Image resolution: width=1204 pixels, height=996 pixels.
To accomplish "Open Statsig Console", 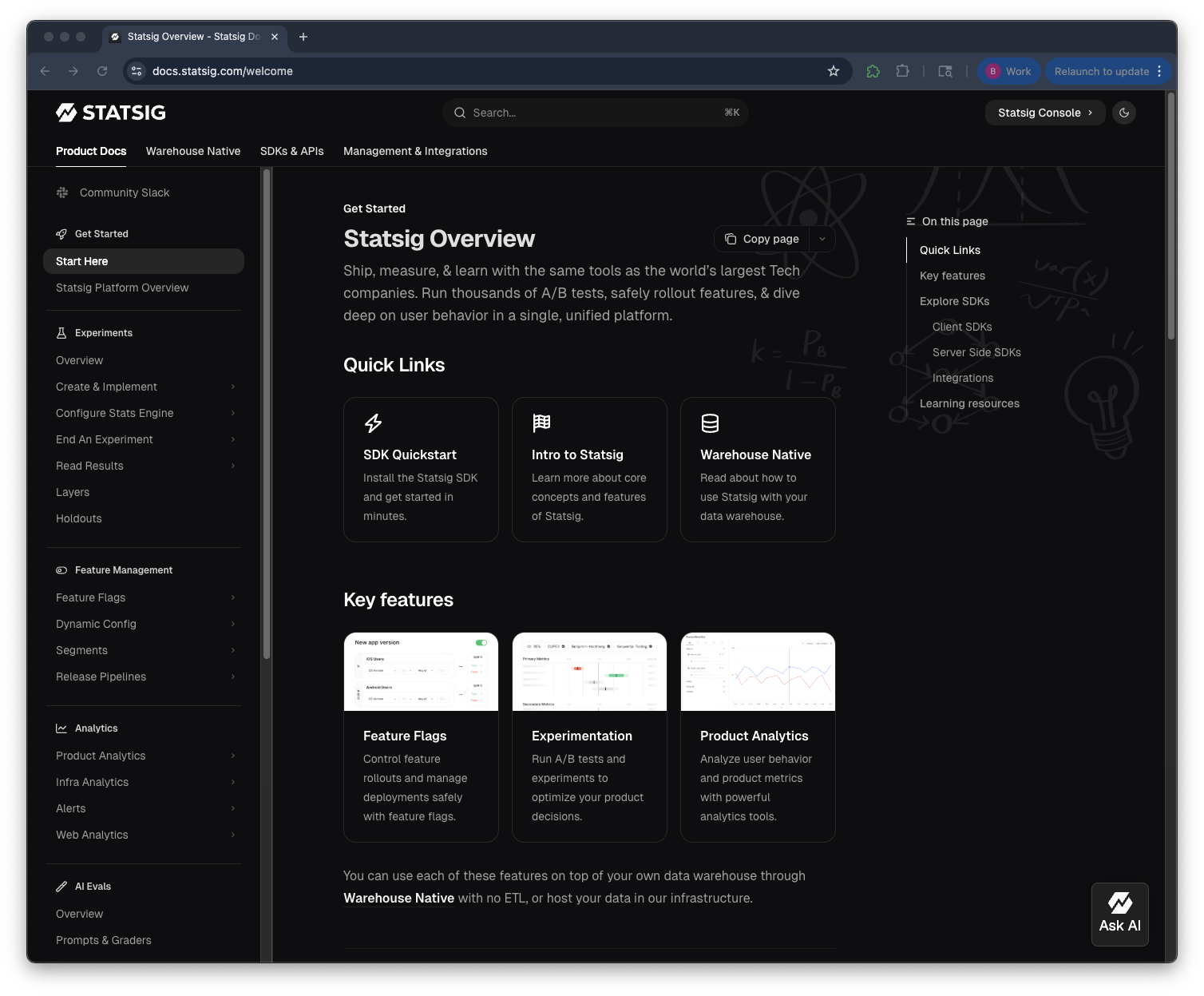I will point(1045,113).
